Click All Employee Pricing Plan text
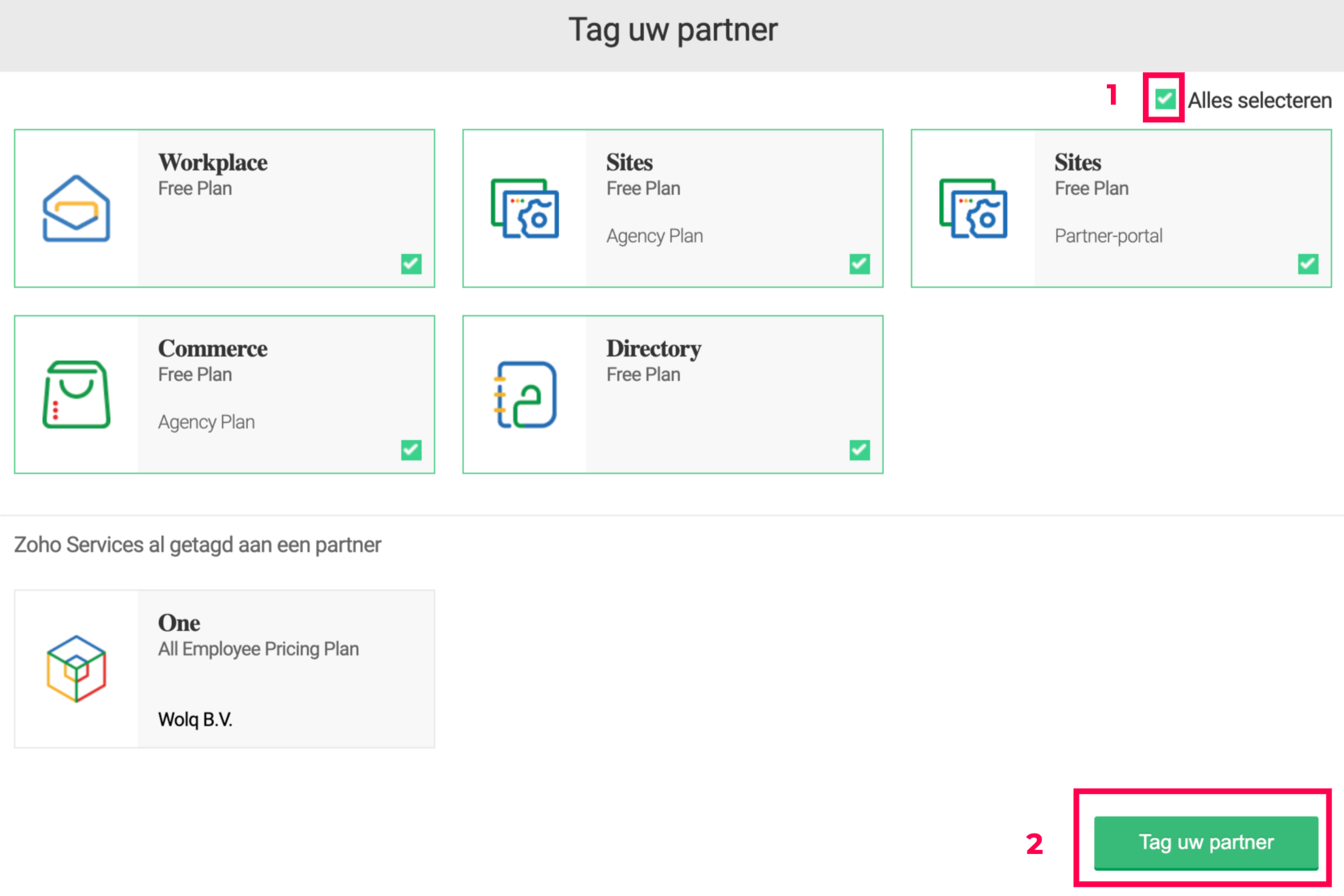This screenshot has width=1344, height=896. [258, 649]
